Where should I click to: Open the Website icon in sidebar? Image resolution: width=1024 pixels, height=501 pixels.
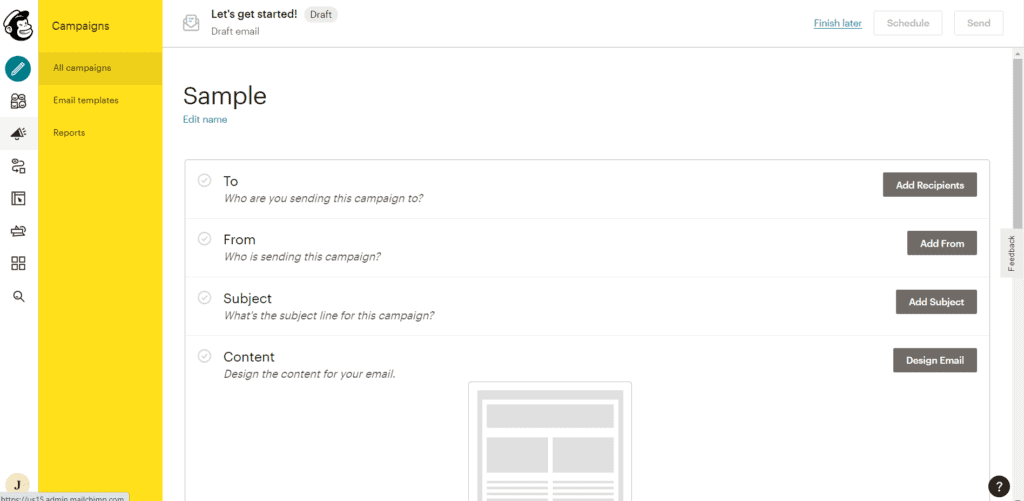(x=18, y=198)
